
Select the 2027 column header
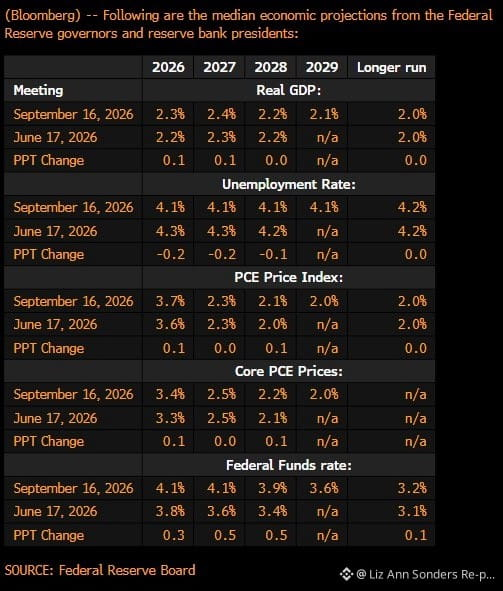219,67
